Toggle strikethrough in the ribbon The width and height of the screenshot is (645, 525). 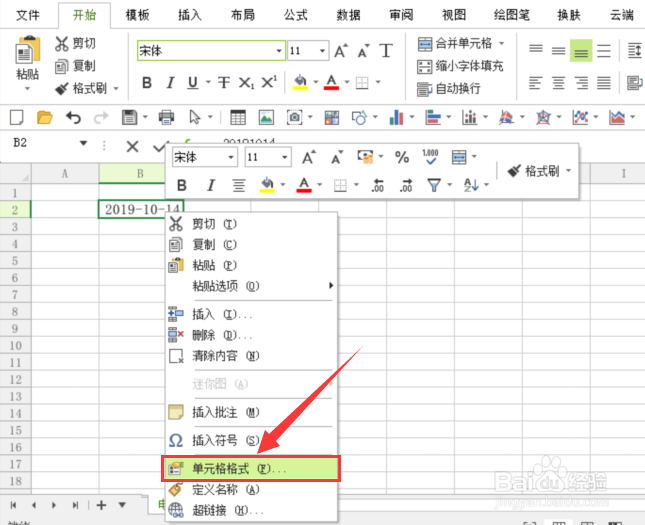pos(224,83)
